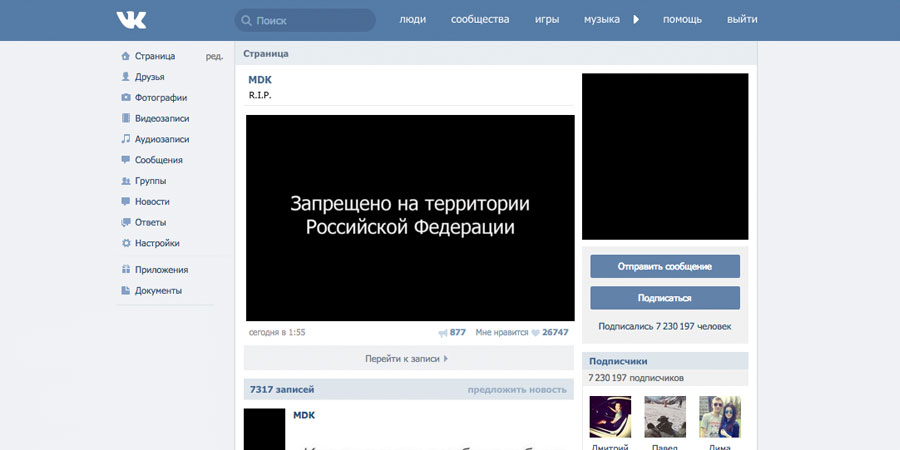Click the replies icon beside Ответы
This screenshot has height=450, width=900.
[x=126, y=222]
